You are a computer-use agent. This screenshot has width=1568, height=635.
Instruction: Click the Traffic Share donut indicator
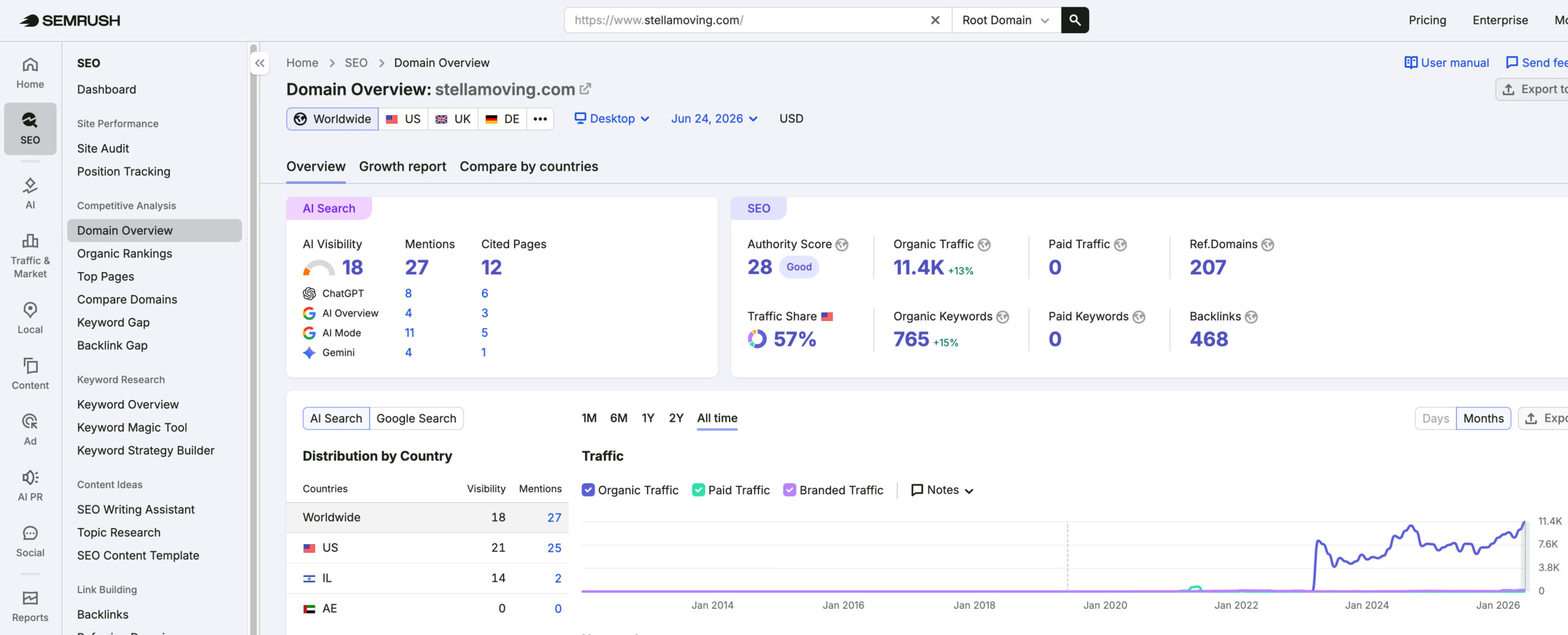coord(757,339)
